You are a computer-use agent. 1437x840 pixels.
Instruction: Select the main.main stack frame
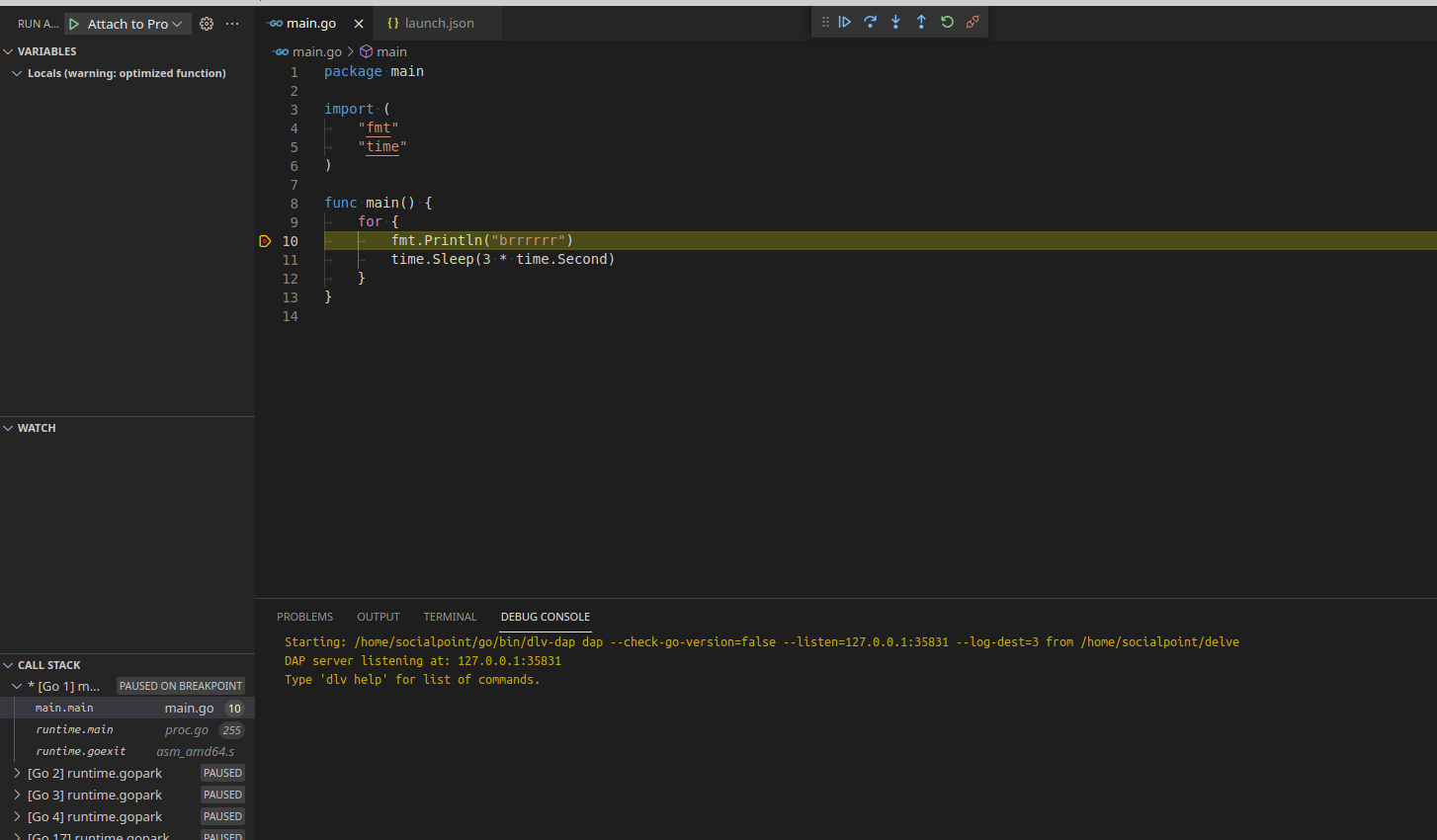pos(127,708)
